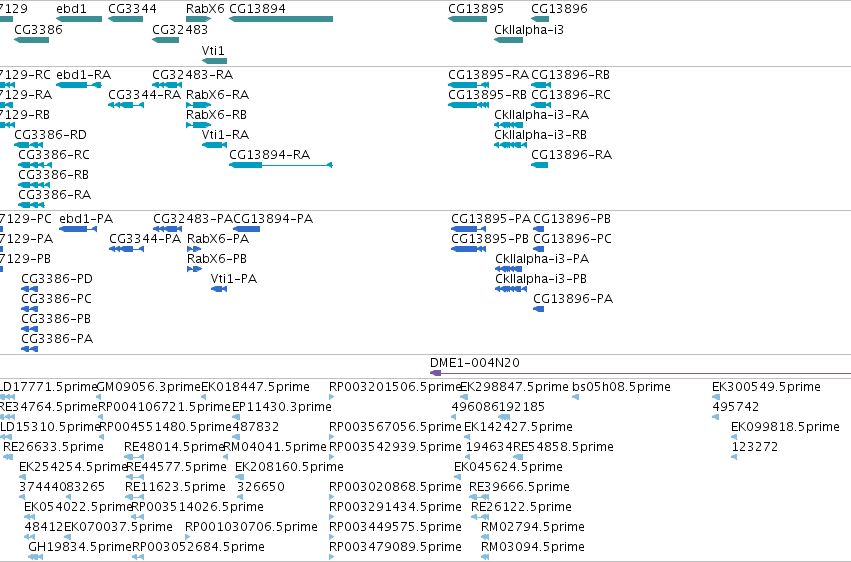Open the 'CkIIalpha-i3' gene label
The image size is (851, 562).
pyautogui.click(x=529, y=30)
